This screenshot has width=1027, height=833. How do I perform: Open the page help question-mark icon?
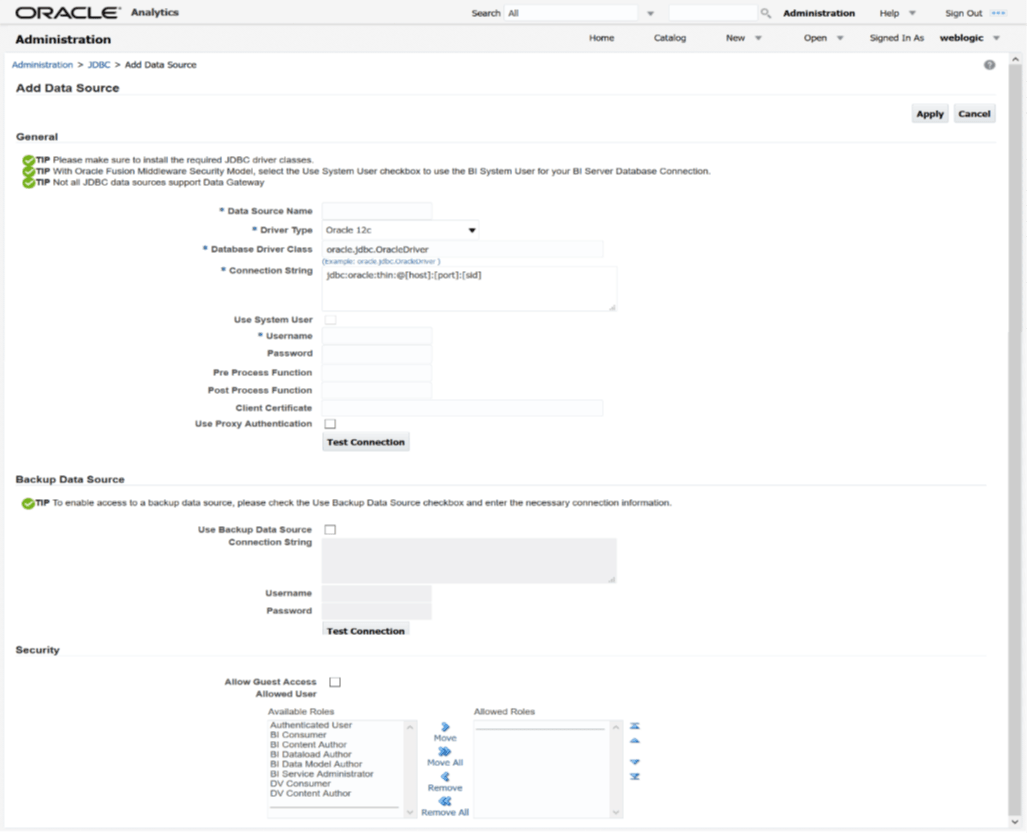click(989, 65)
